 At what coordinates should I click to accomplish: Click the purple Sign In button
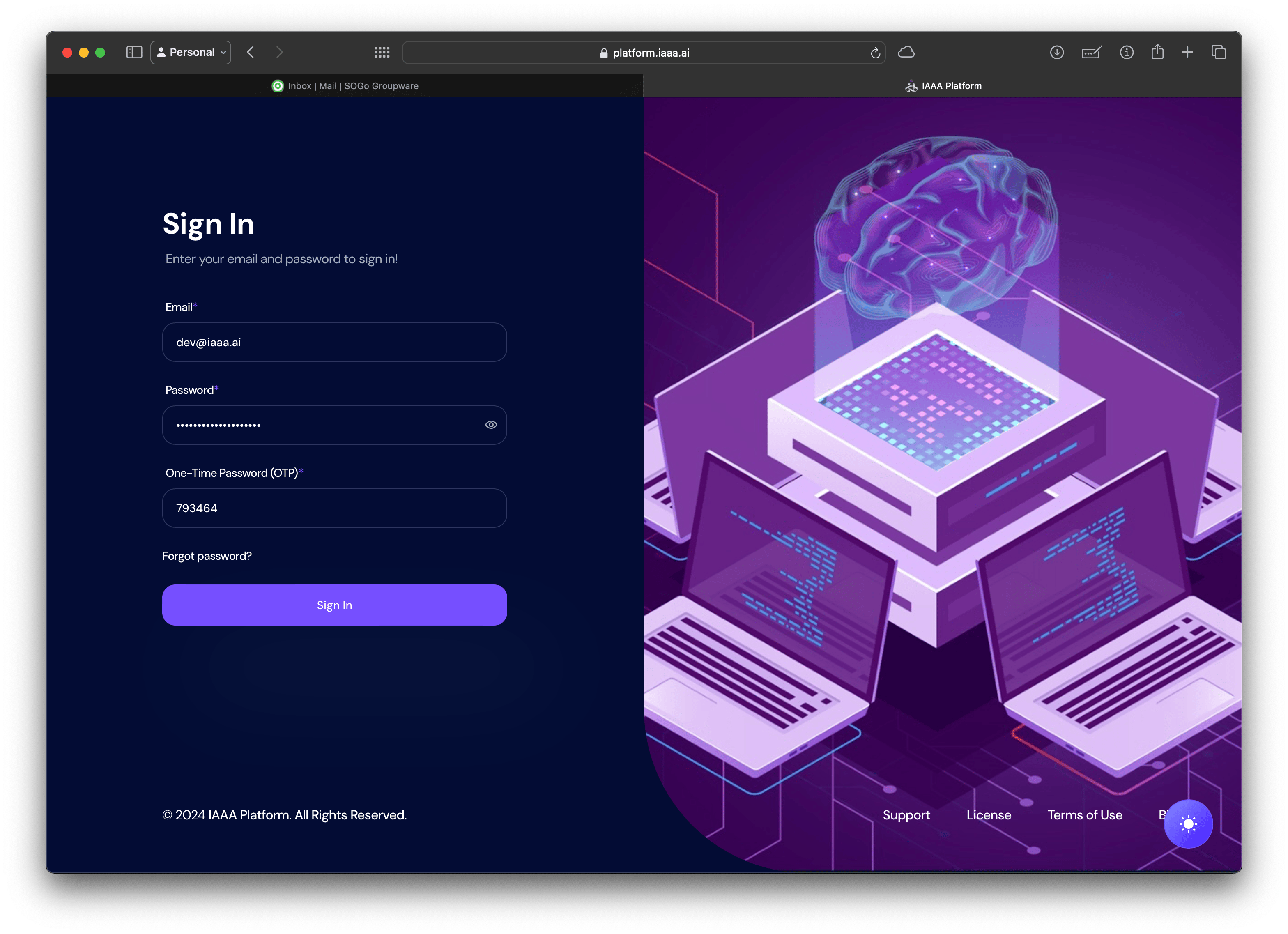point(334,605)
